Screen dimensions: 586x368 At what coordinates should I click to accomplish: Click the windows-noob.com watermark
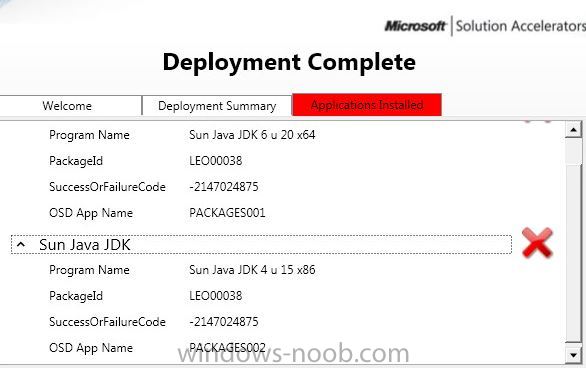(293, 354)
